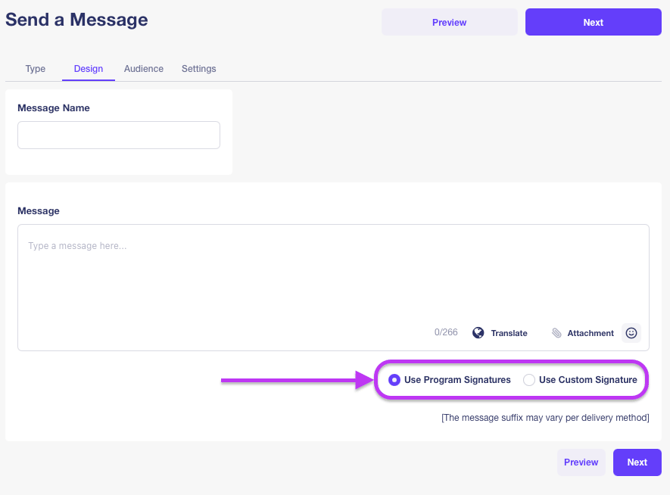
Task: Click the top Preview button
Action: (x=449, y=22)
